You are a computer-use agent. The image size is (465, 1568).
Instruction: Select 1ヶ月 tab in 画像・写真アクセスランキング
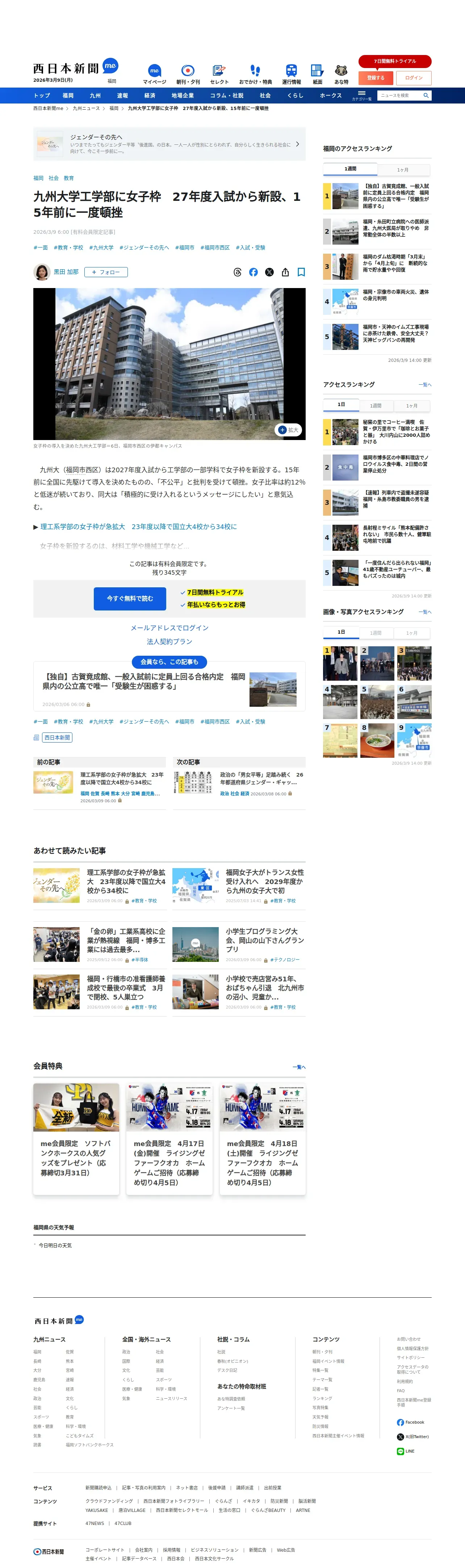(412, 633)
